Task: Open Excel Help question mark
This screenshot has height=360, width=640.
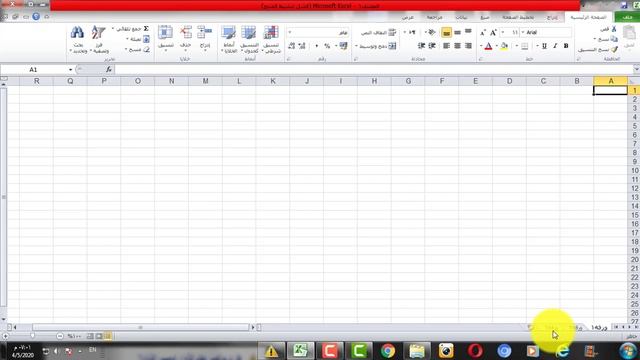Action: [x=36, y=17]
